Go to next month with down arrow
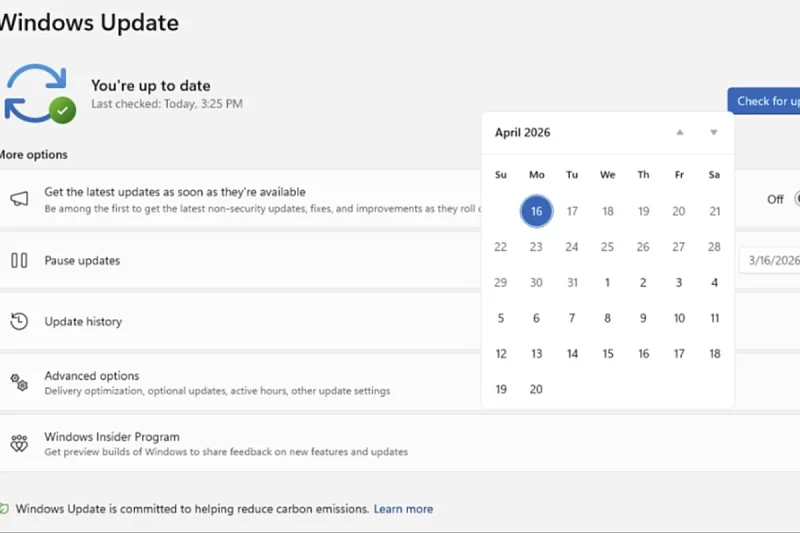Viewport: 800px width, 533px height. pyautogui.click(x=714, y=132)
